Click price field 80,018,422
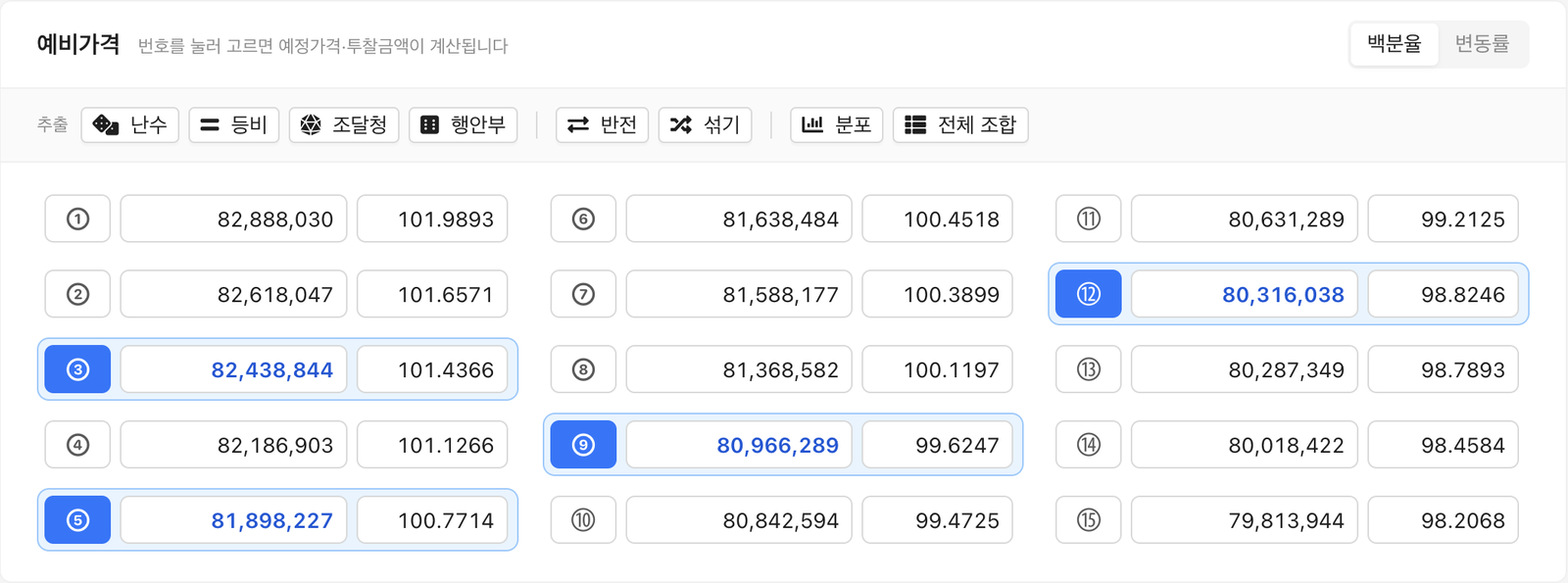 [1245, 445]
